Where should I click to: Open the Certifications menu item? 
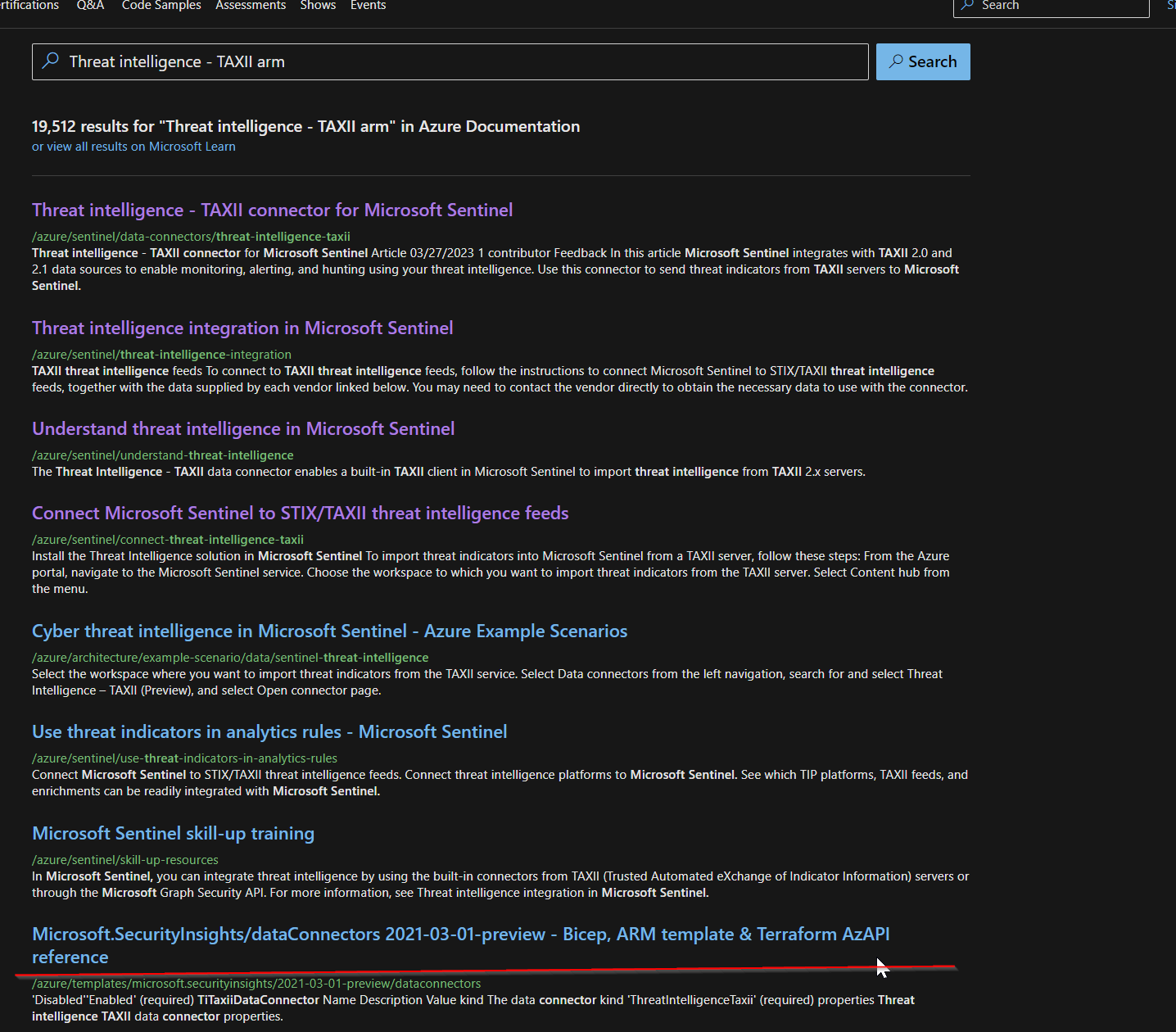[x=29, y=6]
